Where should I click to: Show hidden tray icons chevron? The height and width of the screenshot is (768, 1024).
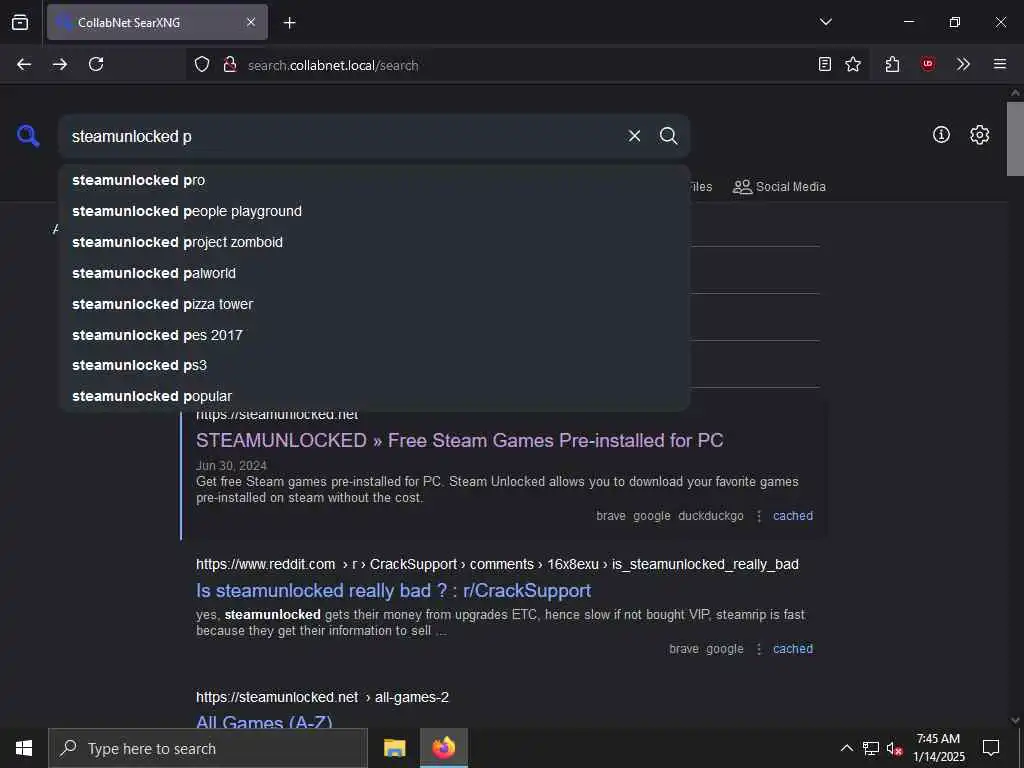pyautogui.click(x=846, y=748)
